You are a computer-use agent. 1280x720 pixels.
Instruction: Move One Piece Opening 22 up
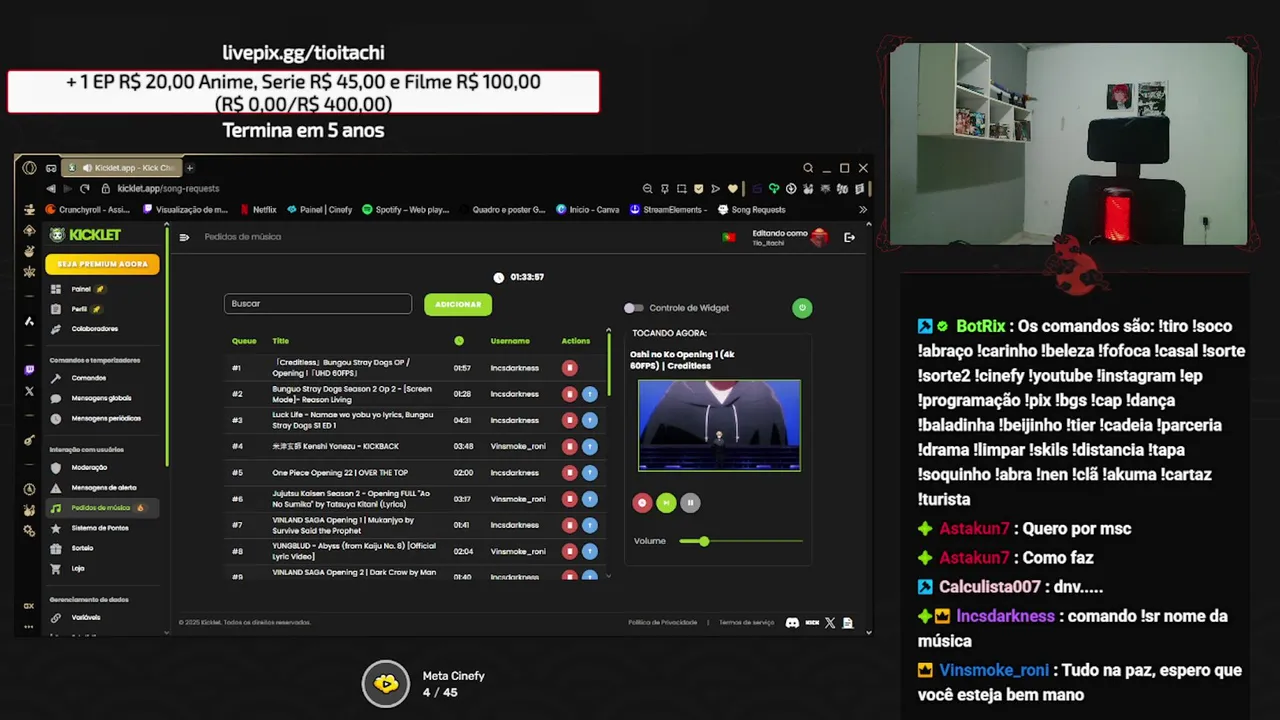pyautogui.click(x=589, y=472)
